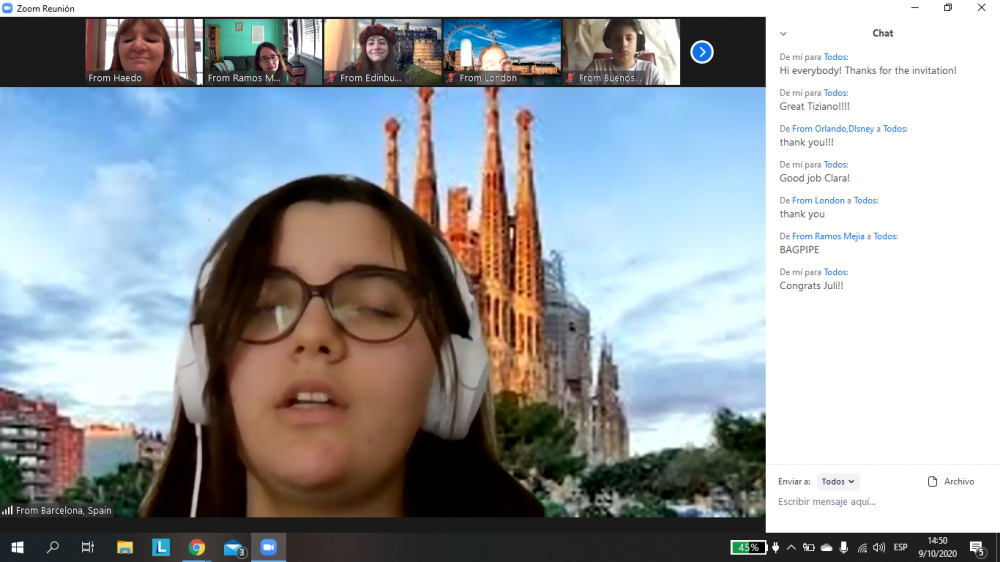
Task: Restore down the Zoom Reunión window
Action: (948, 8)
